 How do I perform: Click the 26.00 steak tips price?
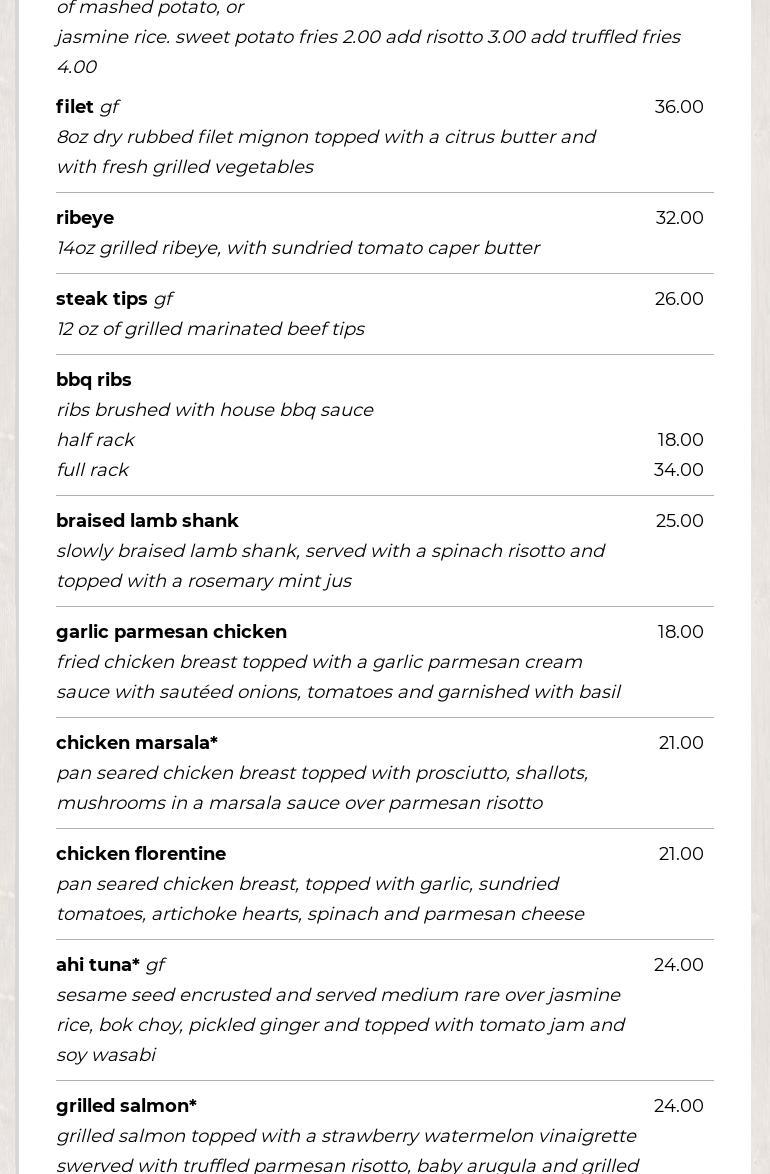coord(679,299)
